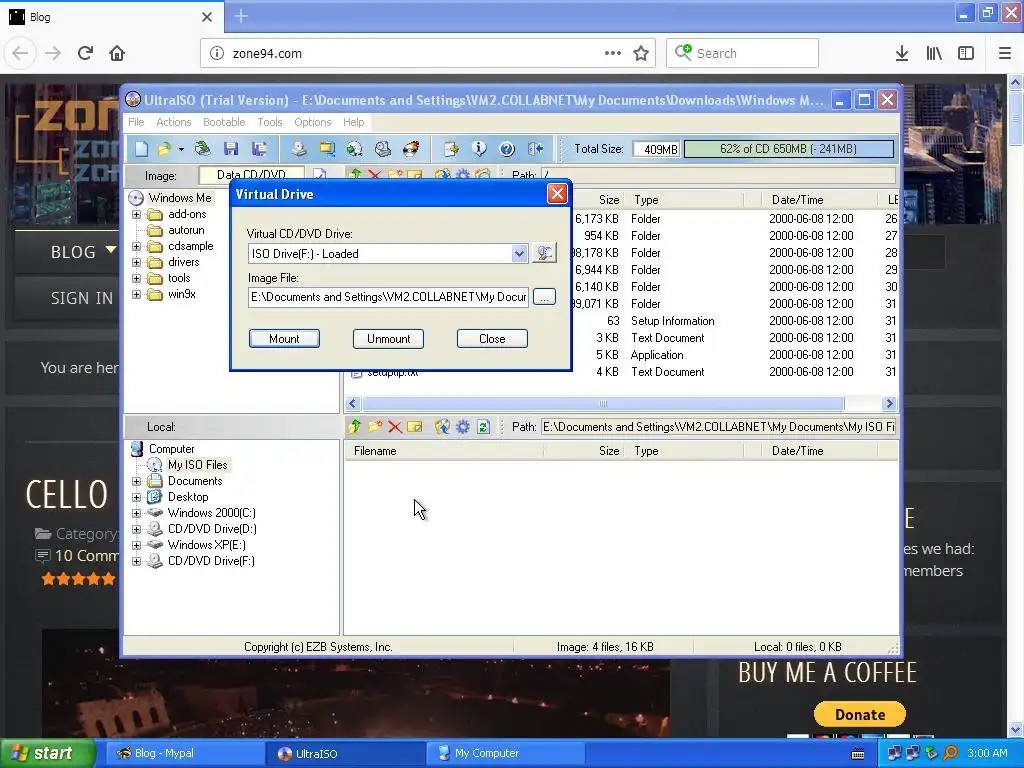Click the blue Information toolbar icon

click(479, 149)
